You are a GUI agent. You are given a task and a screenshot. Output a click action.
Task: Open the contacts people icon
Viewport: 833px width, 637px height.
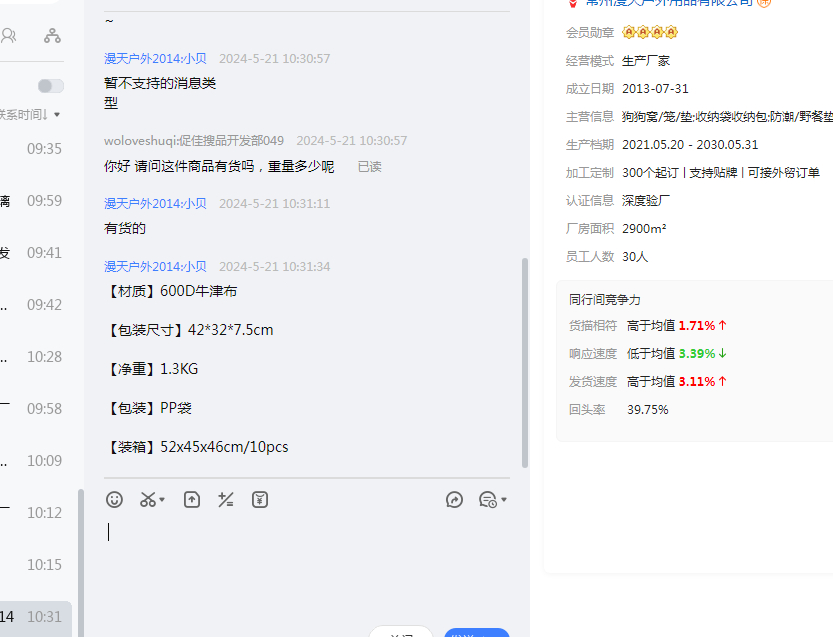tap(9, 36)
